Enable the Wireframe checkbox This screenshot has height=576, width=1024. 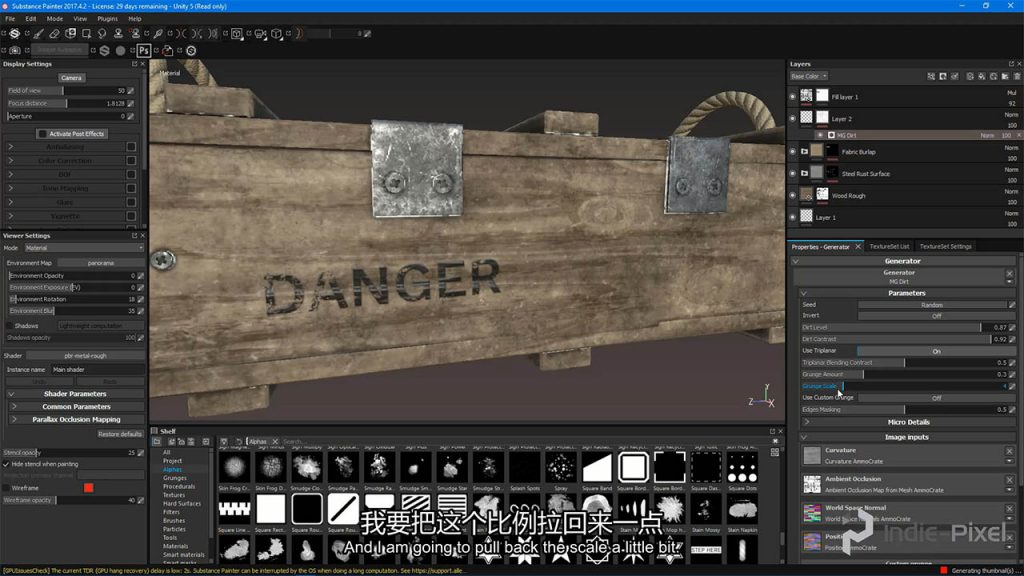(6, 488)
